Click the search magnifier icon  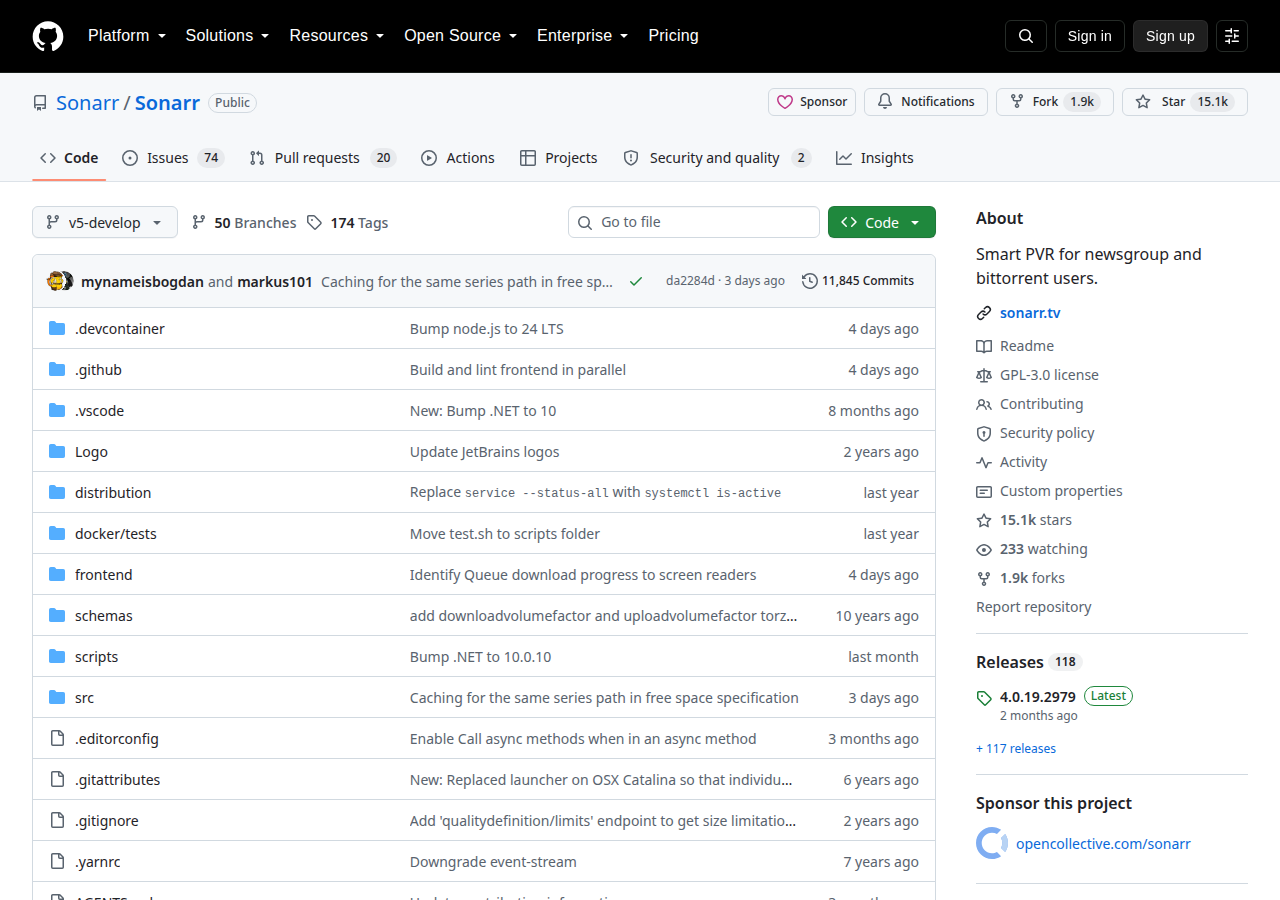click(x=1026, y=36)
